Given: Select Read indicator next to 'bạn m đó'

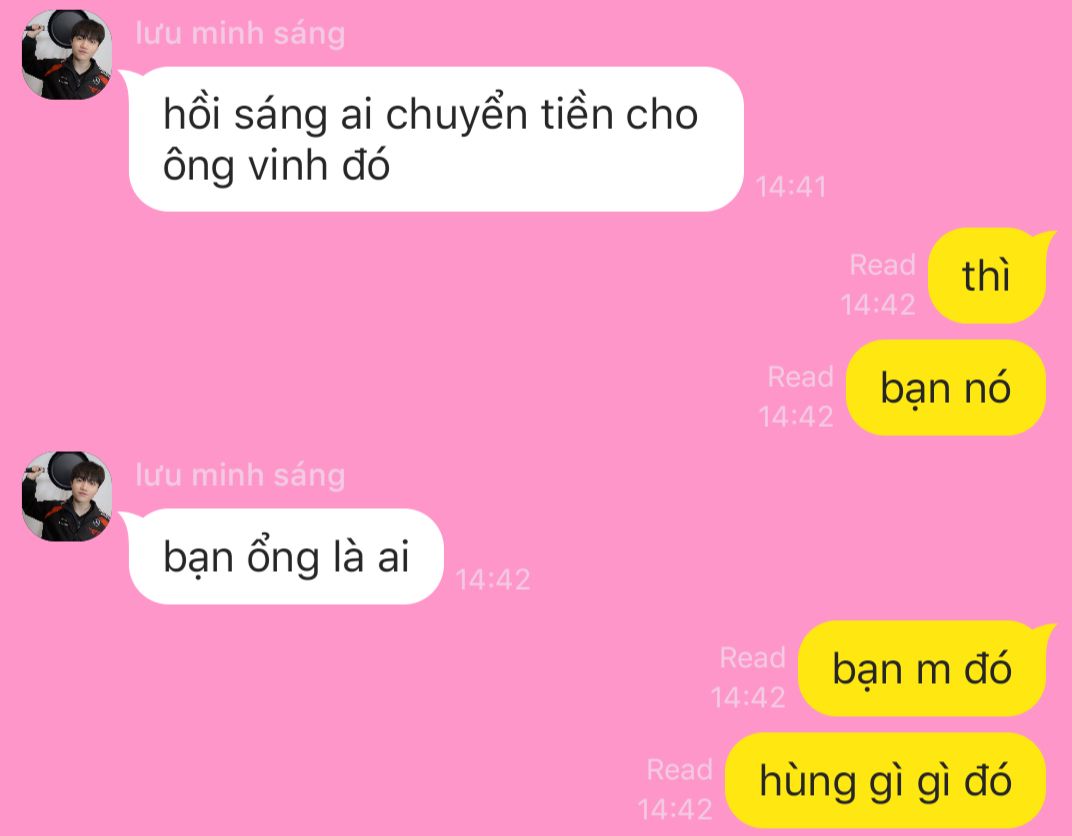Looking at the screenshot, I should (x=752, y=658).
